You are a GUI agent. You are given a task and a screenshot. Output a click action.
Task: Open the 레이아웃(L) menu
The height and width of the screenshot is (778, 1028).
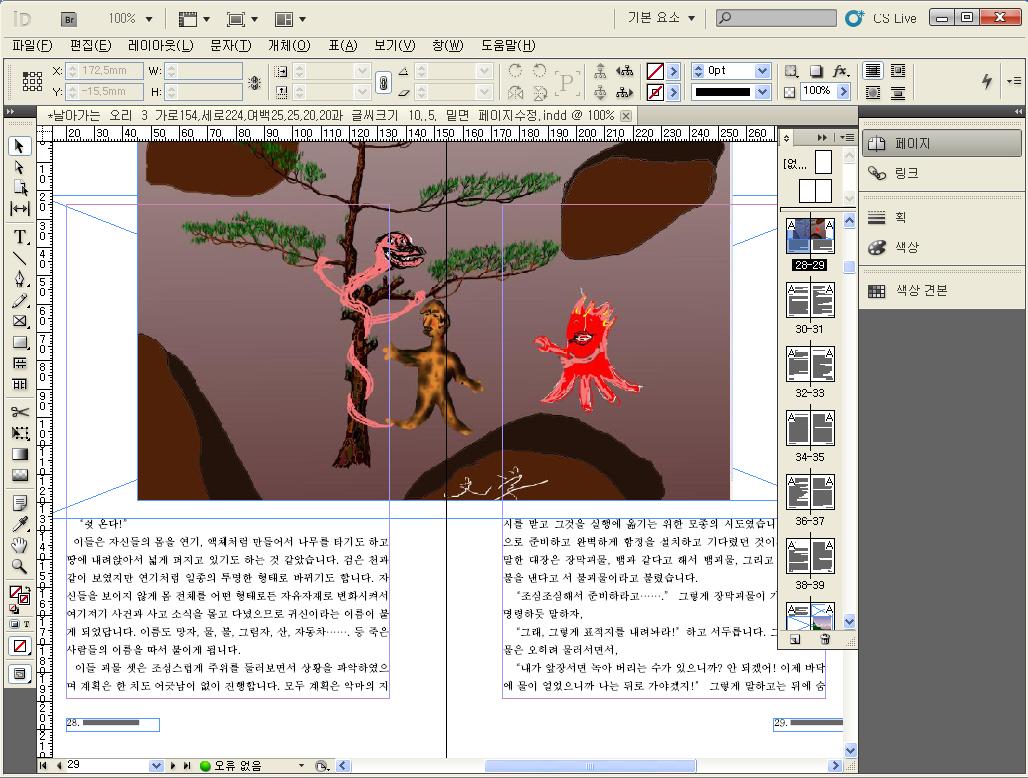pyautogui.click(x=160, y=46)
